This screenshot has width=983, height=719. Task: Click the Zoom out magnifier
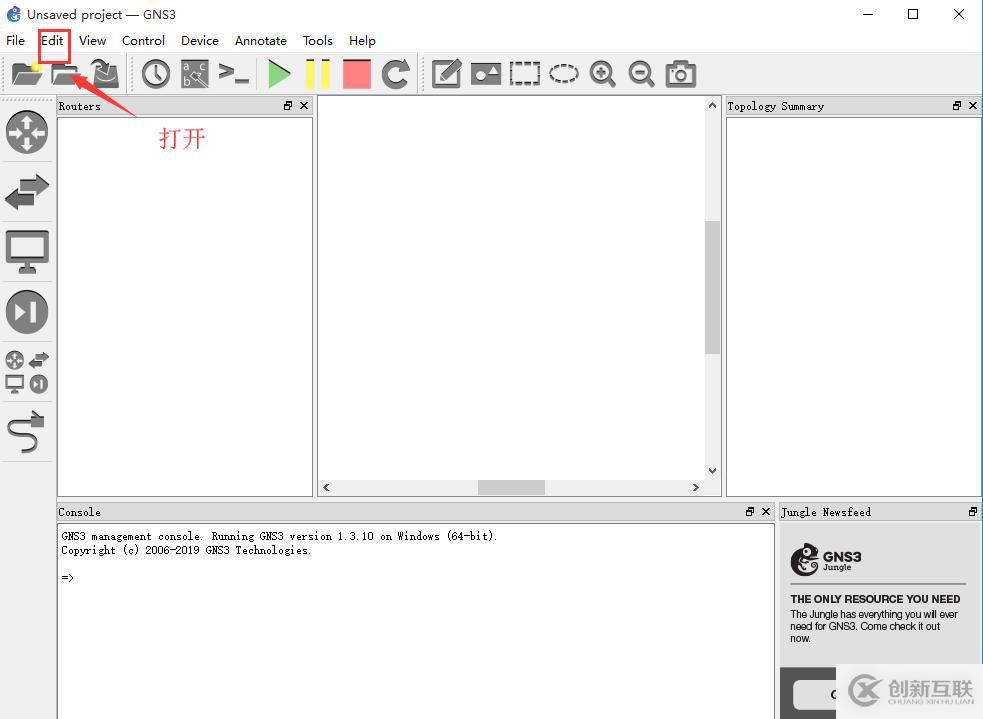point(641,74)
